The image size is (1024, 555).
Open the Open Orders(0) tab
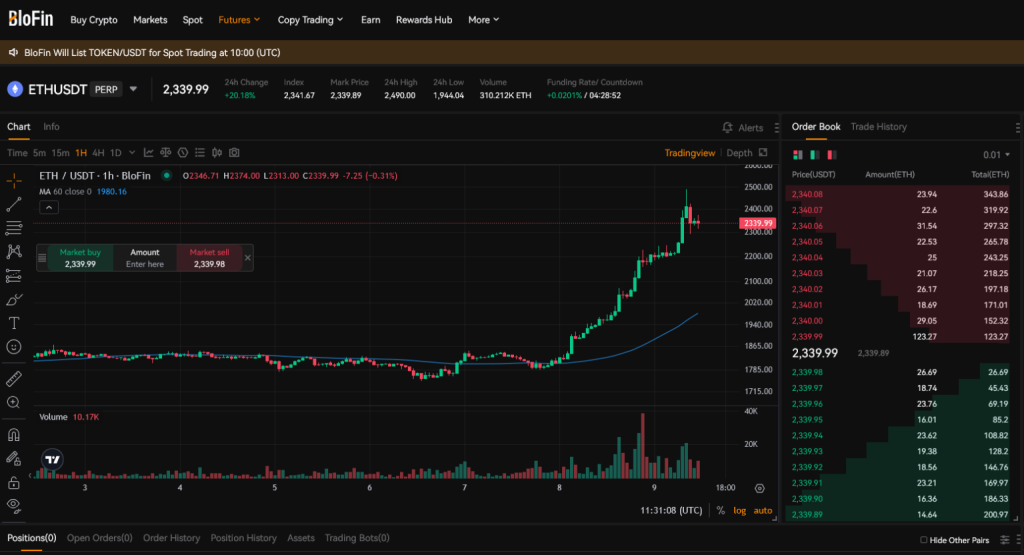(99, 538)
